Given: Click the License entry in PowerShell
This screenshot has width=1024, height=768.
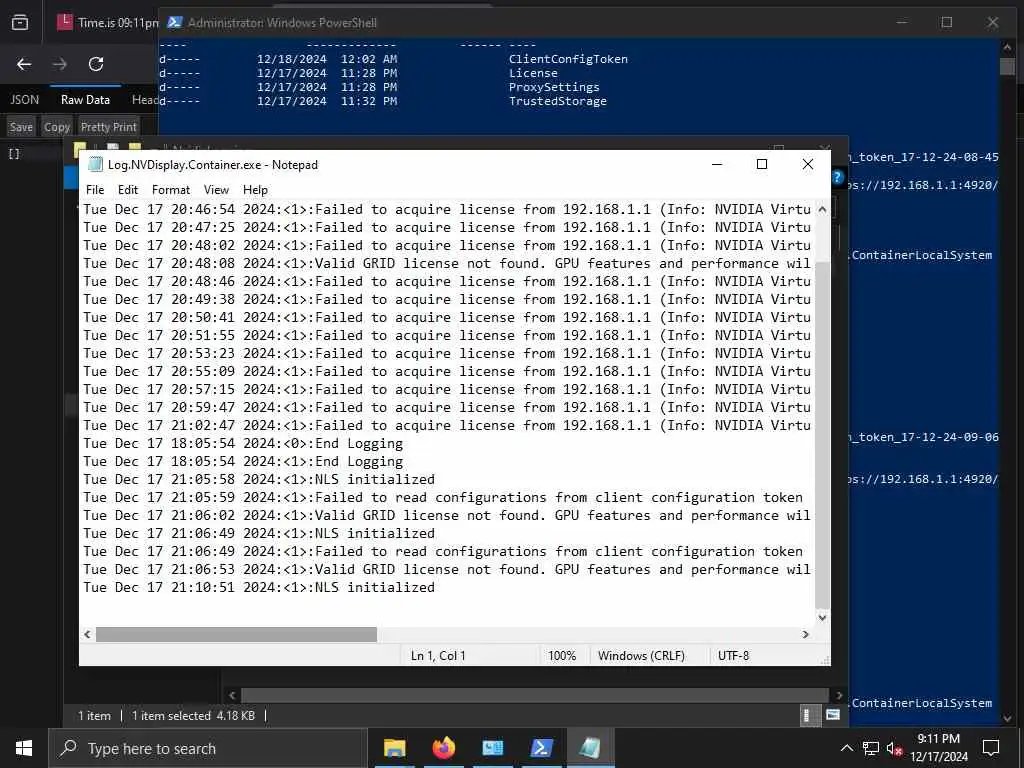Looking at the screenshot, I should click(x=533, y=73).
